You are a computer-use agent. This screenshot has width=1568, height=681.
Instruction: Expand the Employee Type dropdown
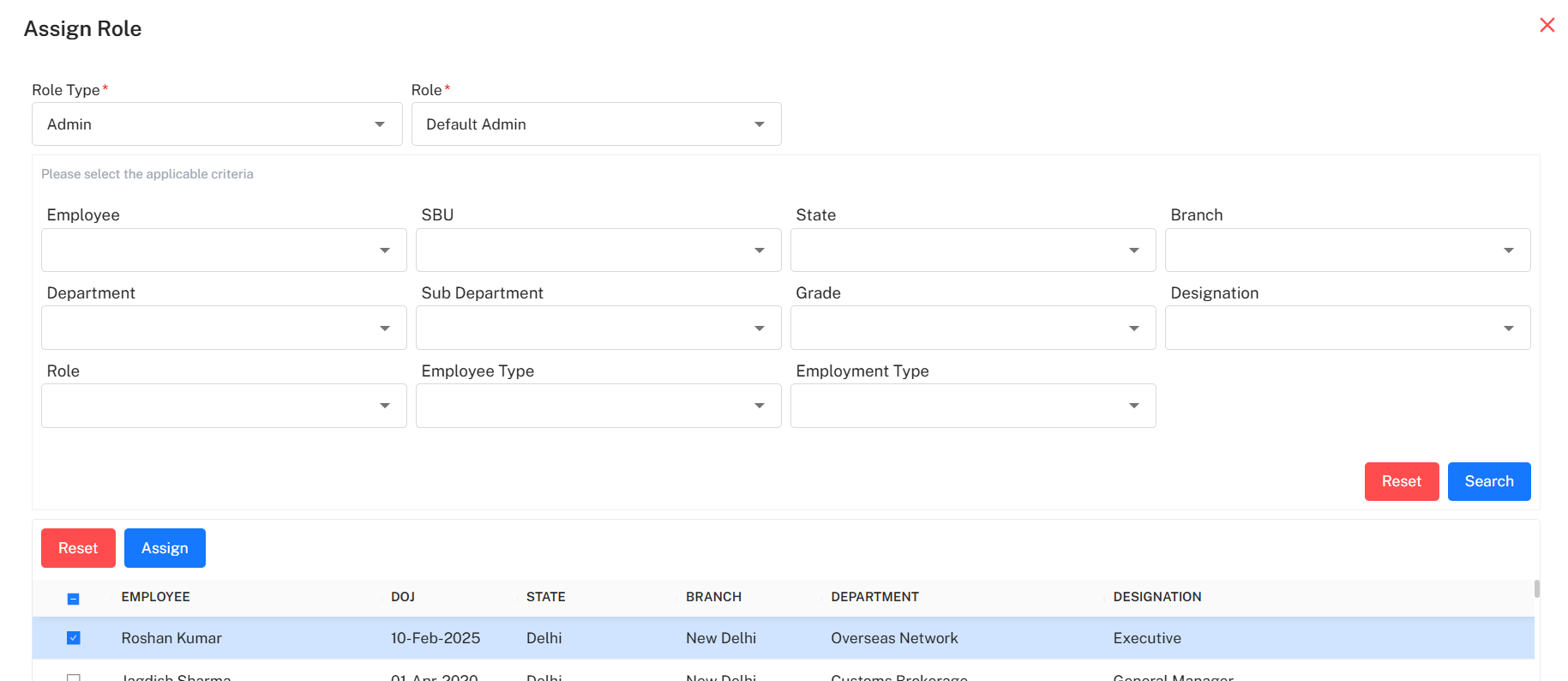point(598,406)
